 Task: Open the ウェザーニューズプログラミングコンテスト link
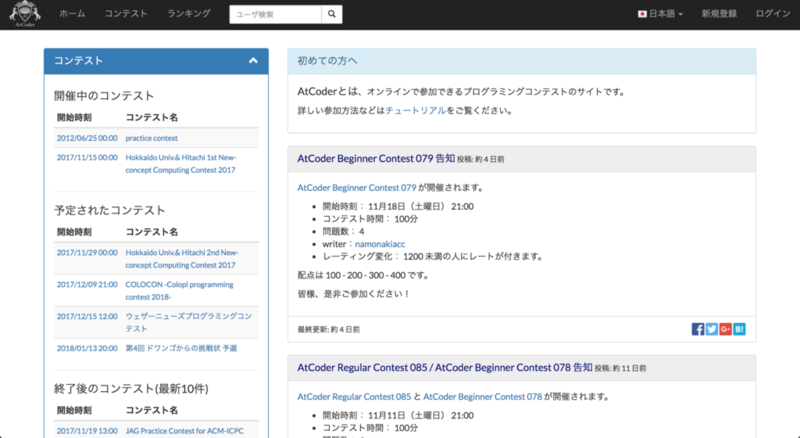tap(189, 322)
